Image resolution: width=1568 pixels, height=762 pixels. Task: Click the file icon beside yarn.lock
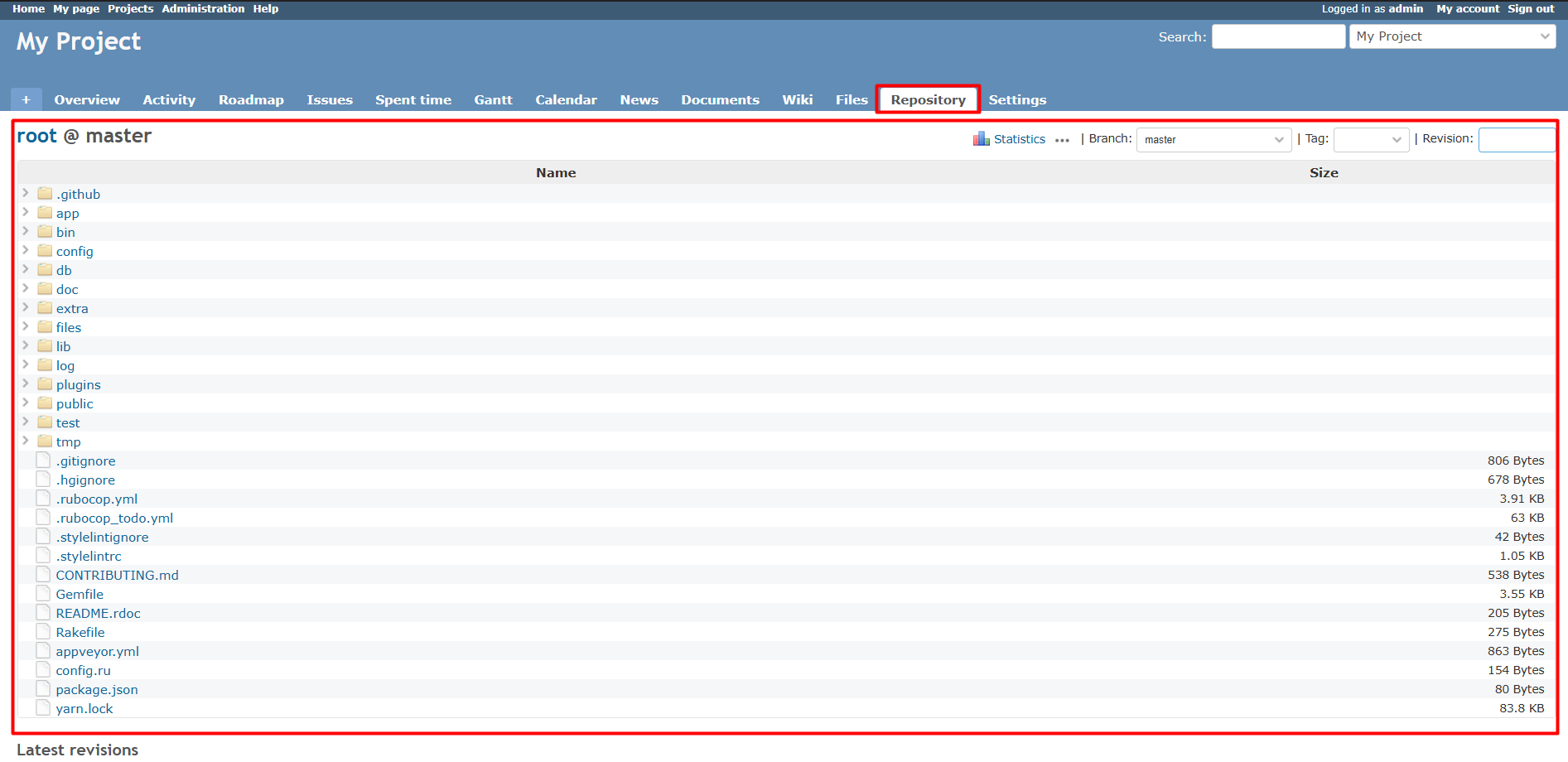[43, 707]
